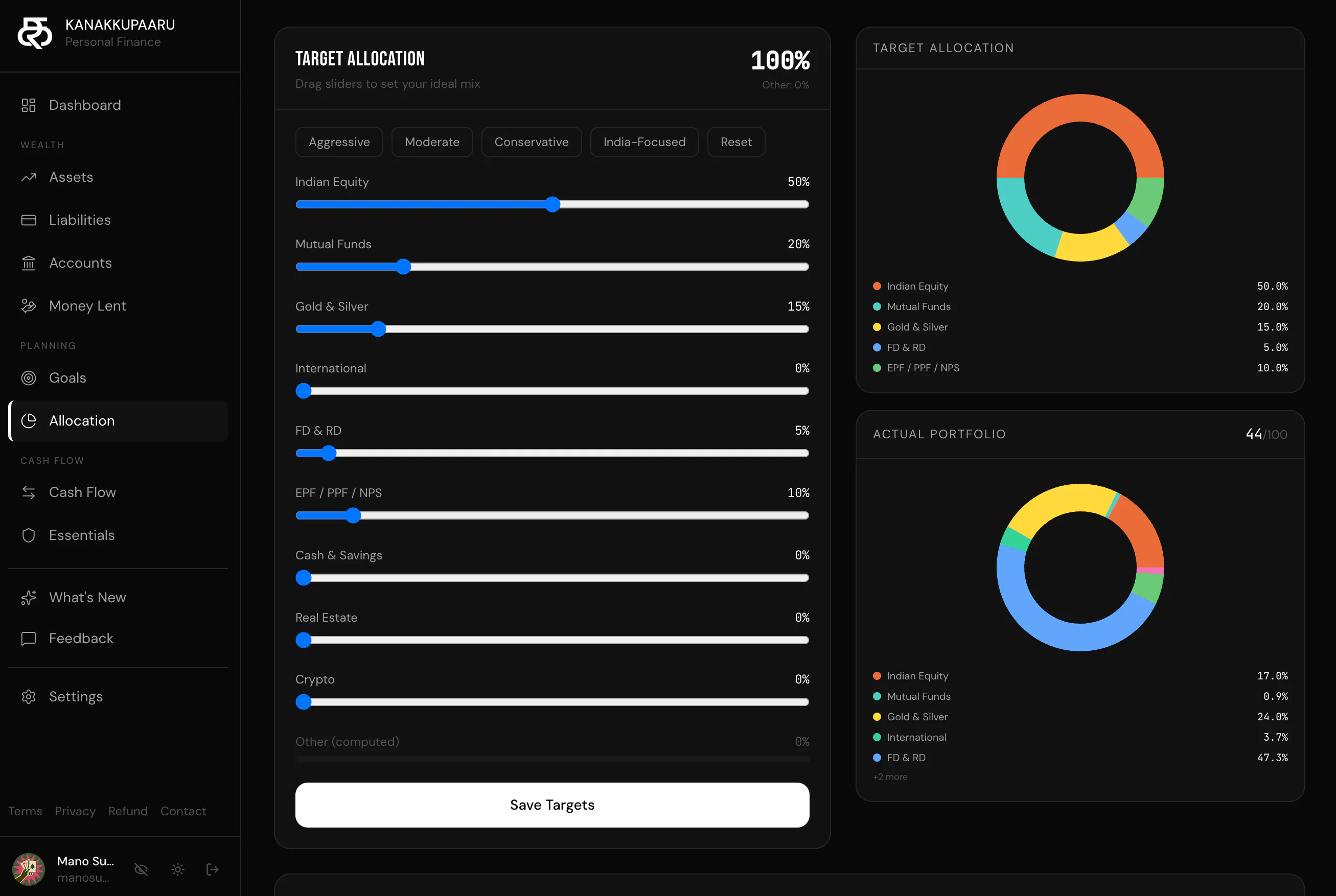The height and width of the screenshot is (896, 1336).
Task: Expand the '+2 more' portfolio legend
Action: 890,776
